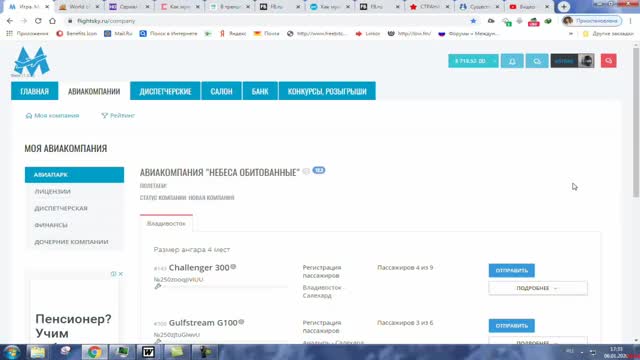Expand ПОДРОБНЕЕ for Challenger 300

[538, 288]
